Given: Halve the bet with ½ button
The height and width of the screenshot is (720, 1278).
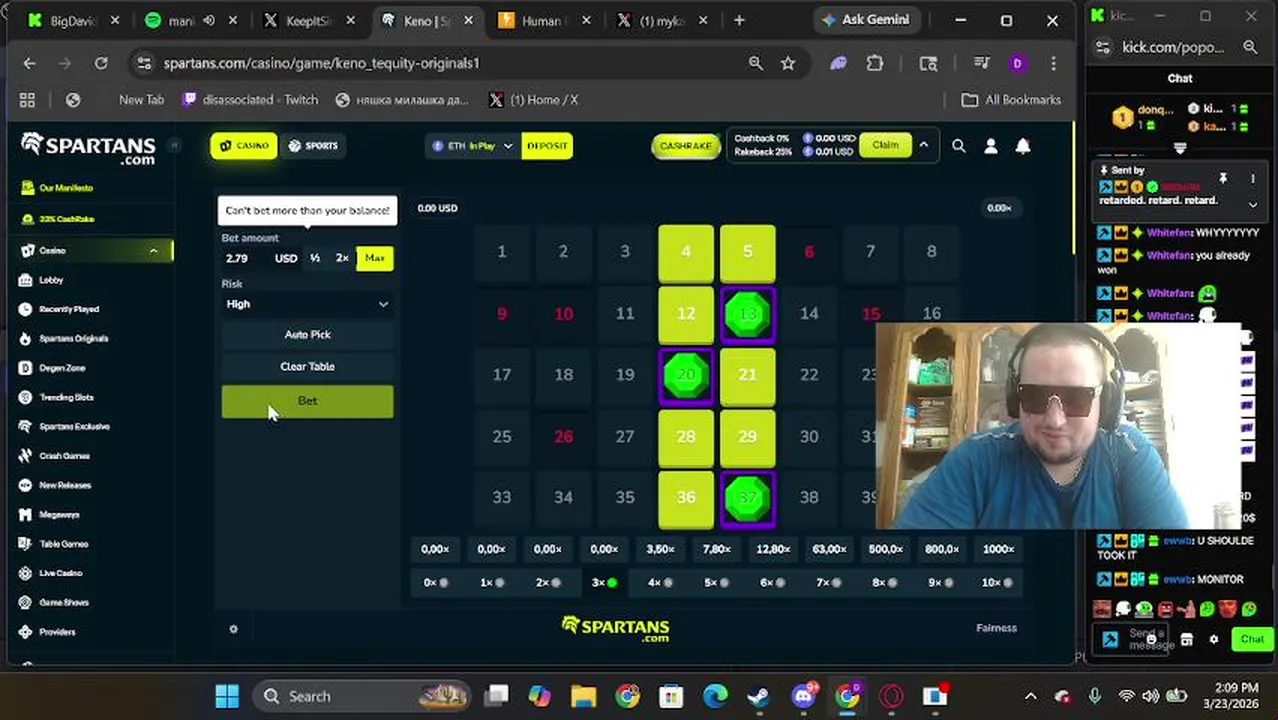Looking at the screenshot, I should pyautogui.click(x=315, y=258).
